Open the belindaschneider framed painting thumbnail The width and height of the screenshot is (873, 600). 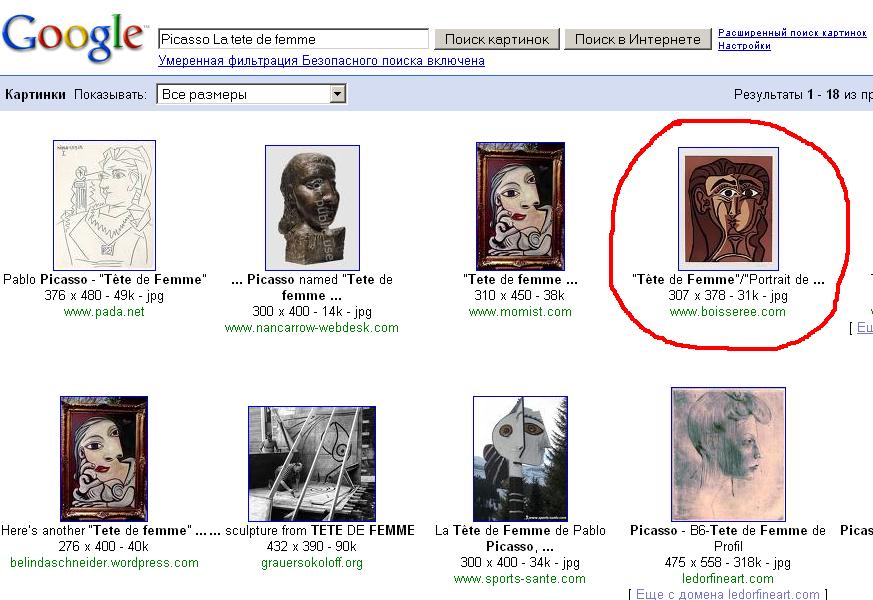(104, 459)
